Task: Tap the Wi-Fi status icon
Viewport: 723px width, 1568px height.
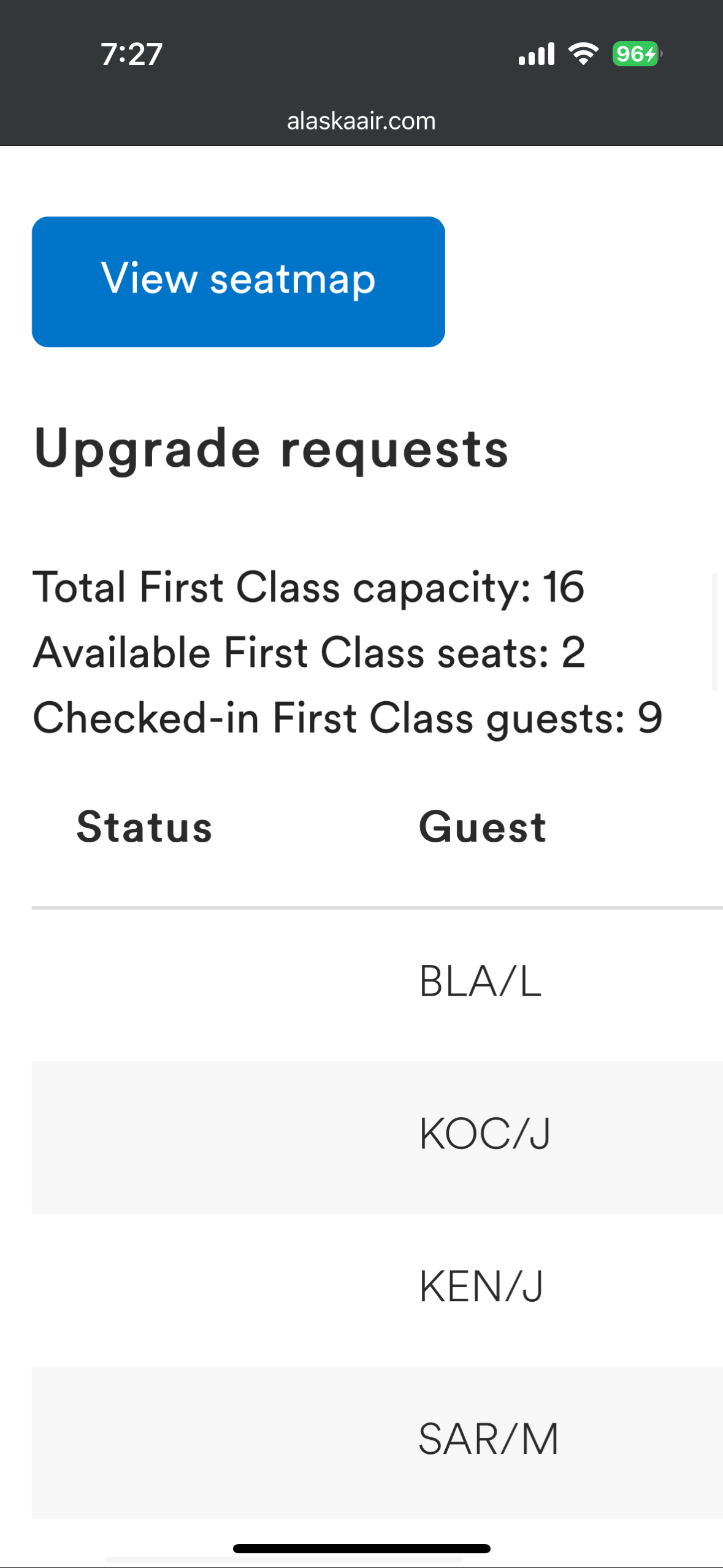Action: [x=583, y=54]
